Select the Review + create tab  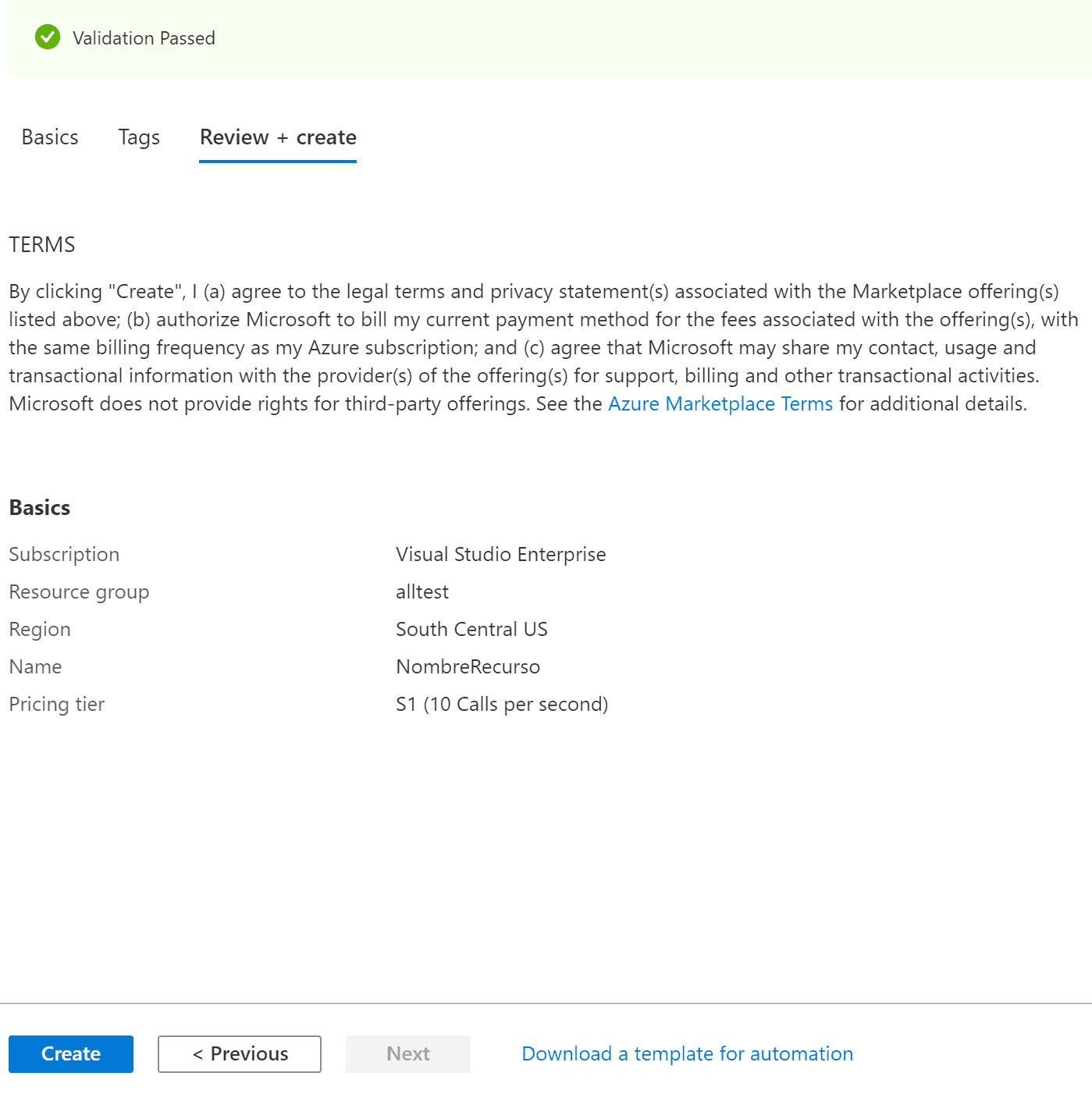pyautogui.click(x=278, y=137)
